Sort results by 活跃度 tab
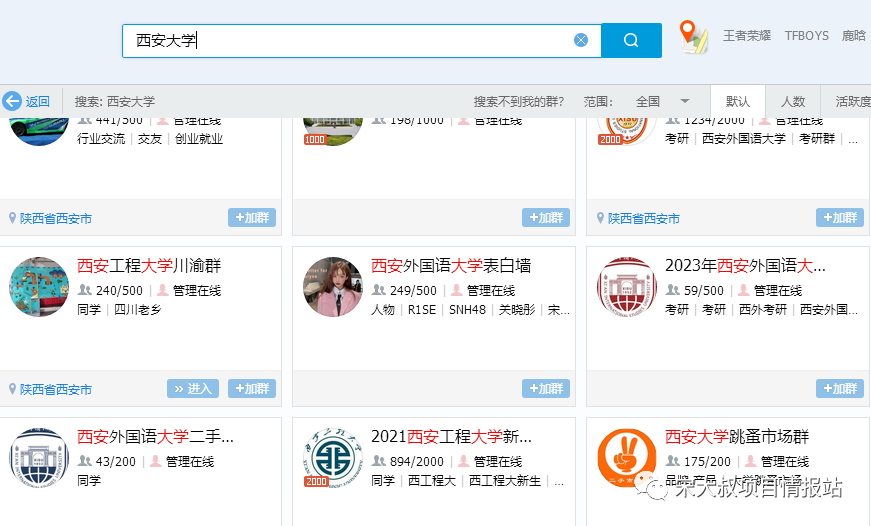This screenshot has height=526, width=871. click(x=852, y=102)
